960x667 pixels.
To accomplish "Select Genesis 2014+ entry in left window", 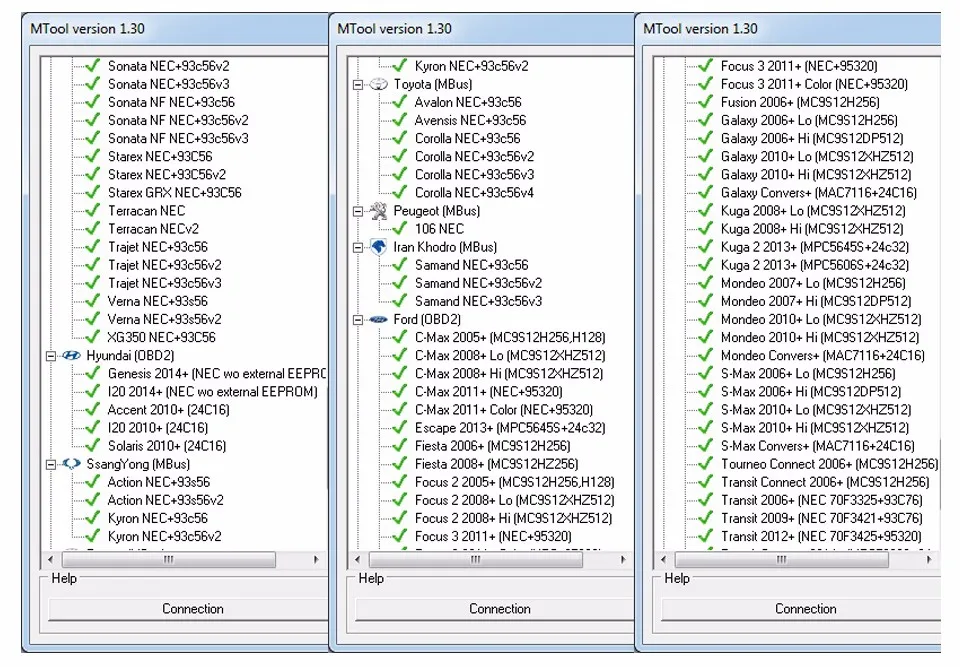I will [217, 373].
